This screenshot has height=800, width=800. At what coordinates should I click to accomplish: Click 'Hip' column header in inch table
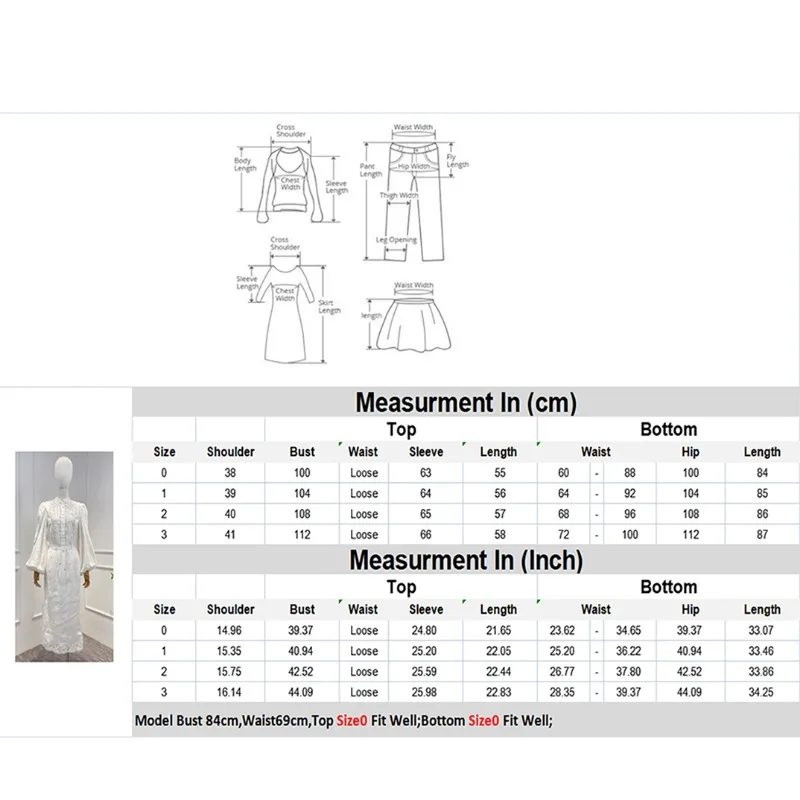pos(690,609)
